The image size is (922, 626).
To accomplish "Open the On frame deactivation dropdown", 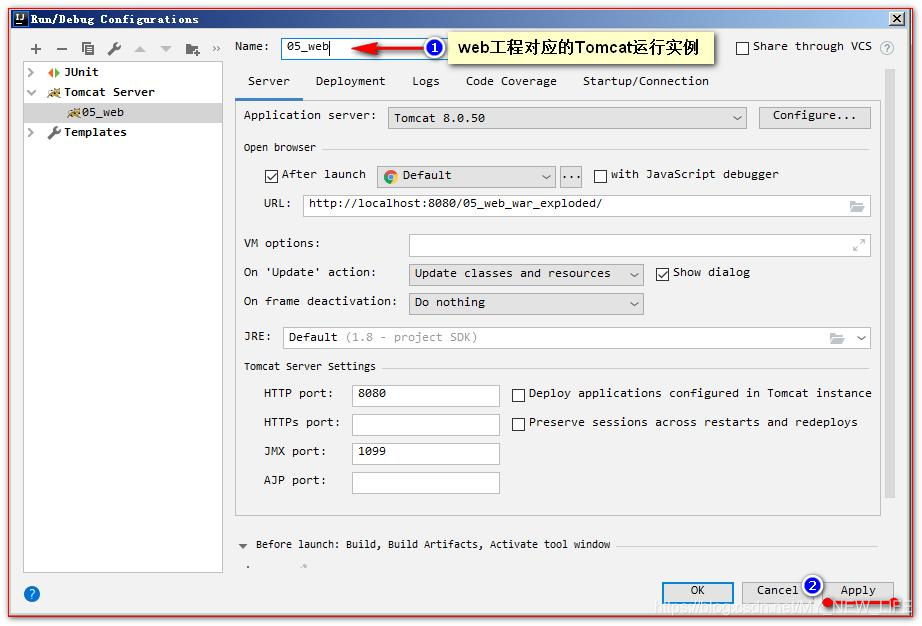I will [526, 303].
